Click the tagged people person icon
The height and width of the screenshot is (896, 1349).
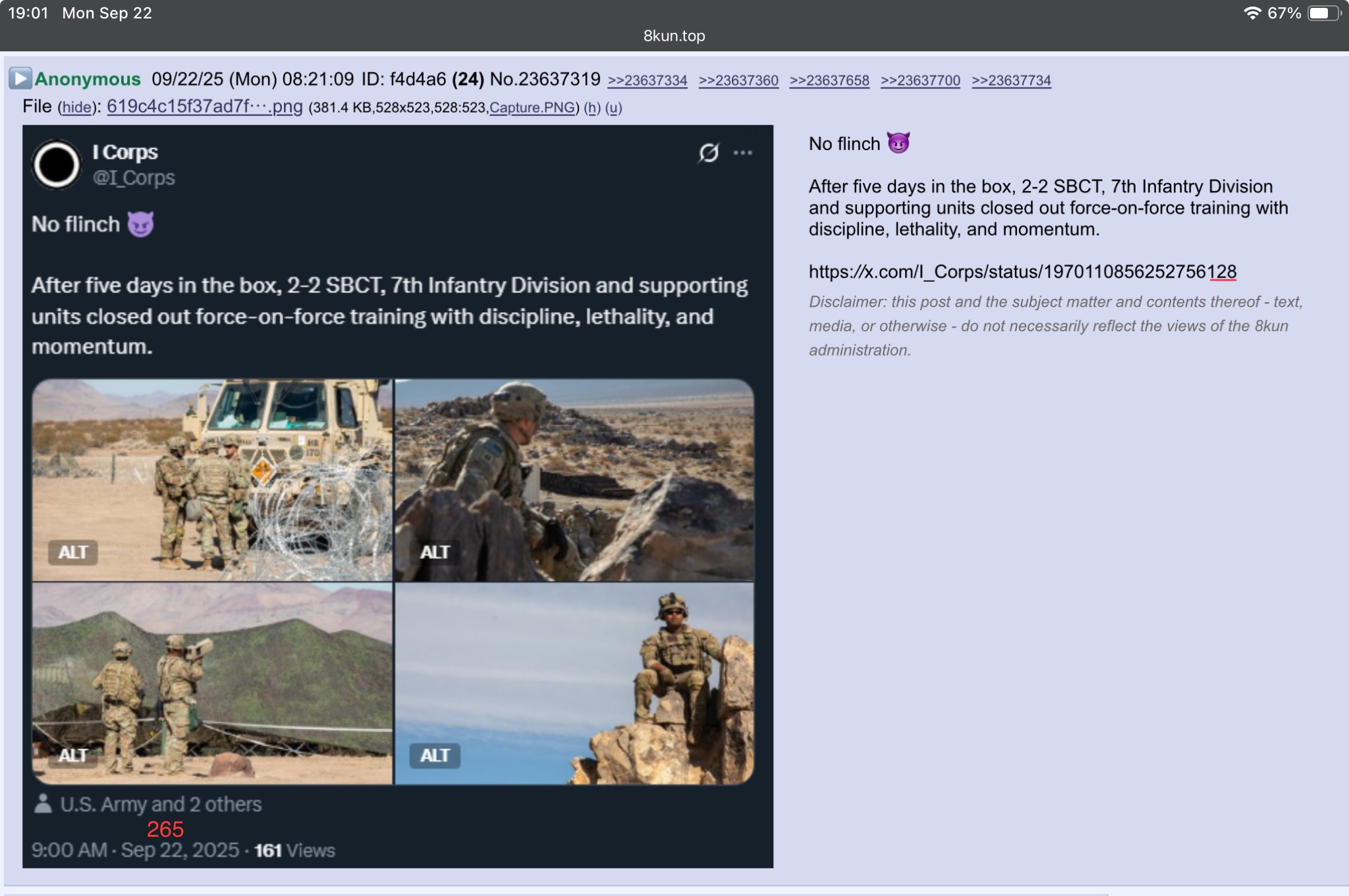pos(43,804)
